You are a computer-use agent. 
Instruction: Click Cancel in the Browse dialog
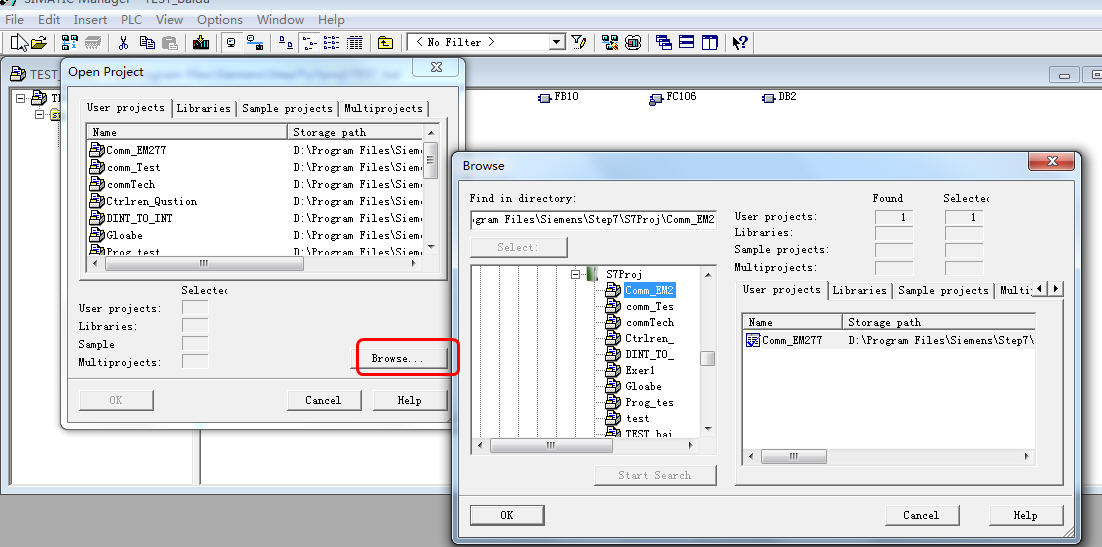(920, 515)
